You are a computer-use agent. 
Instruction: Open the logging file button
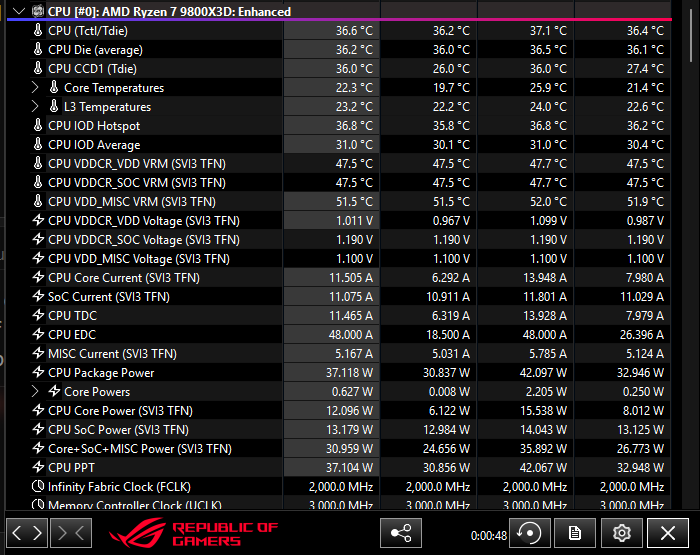575,533
